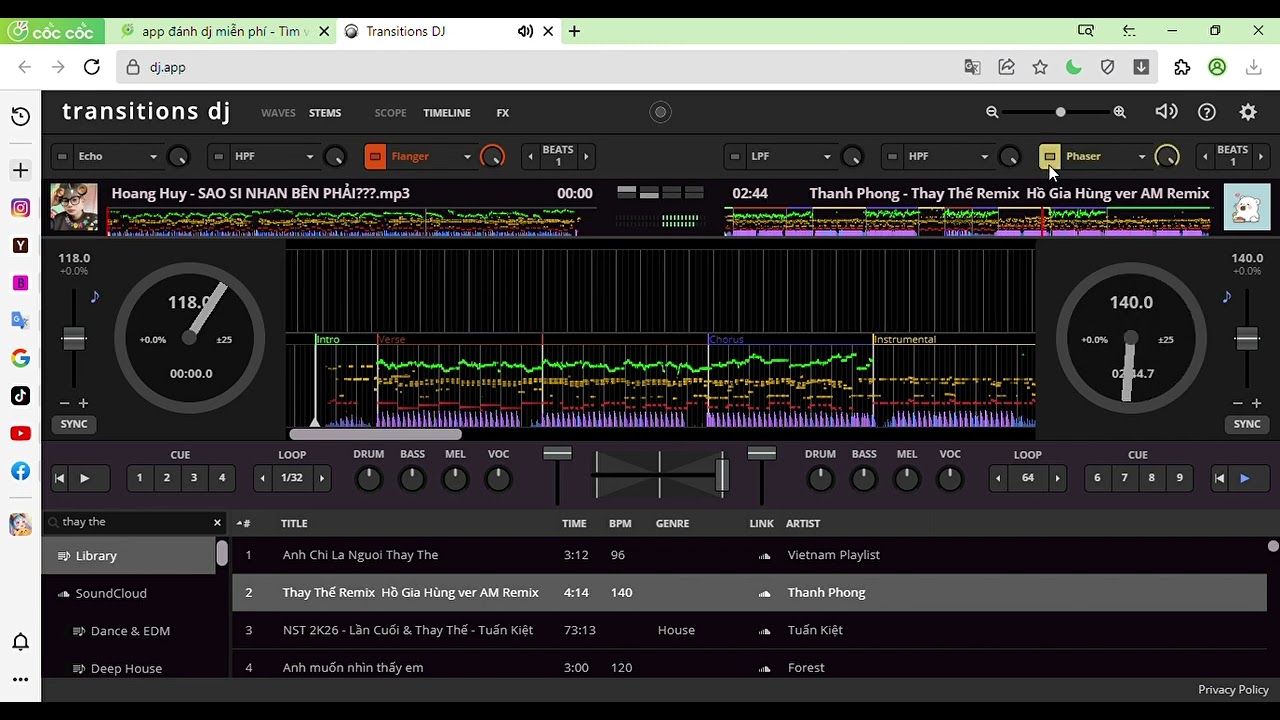This screenshot has width=1280, height=720.
Task: Click the SoundCloud link icon for Thanh Phong row
Action: pyautogui.click(x=765, y=593)
